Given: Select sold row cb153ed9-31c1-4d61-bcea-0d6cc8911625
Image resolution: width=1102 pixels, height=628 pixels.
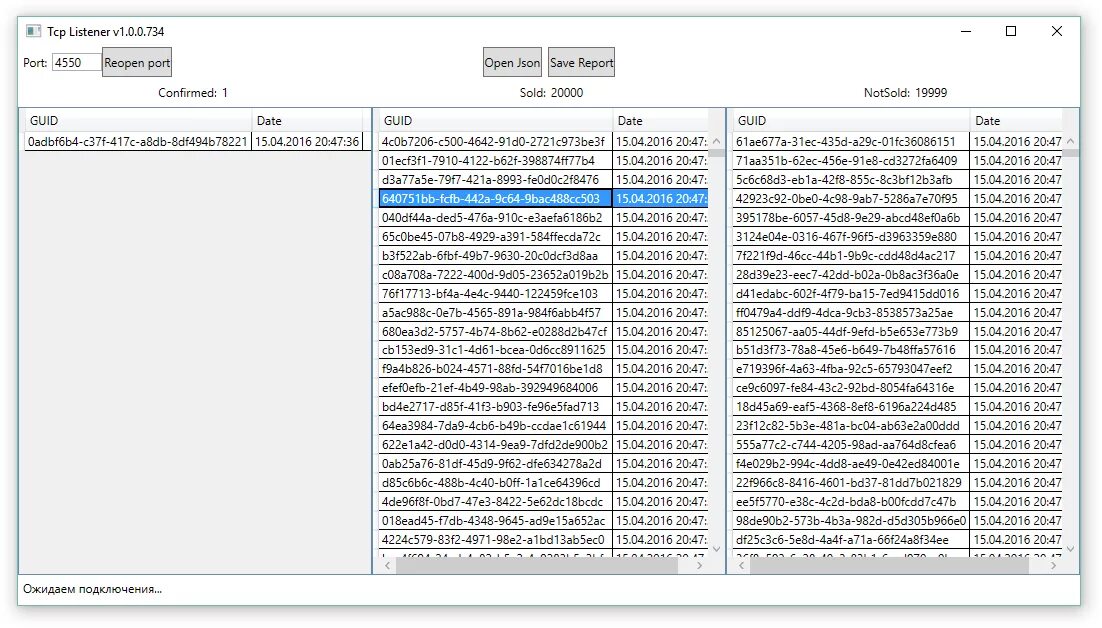Looking at the screenshot, I should 543,349.
